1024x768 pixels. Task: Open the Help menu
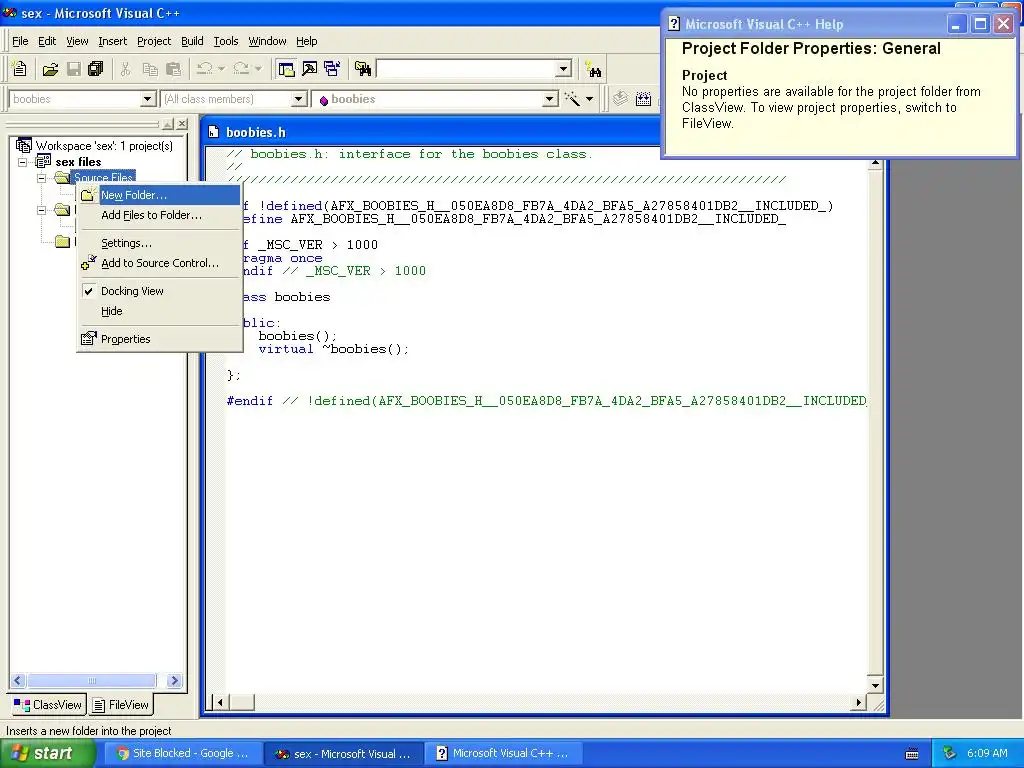[x=306, y=41]
